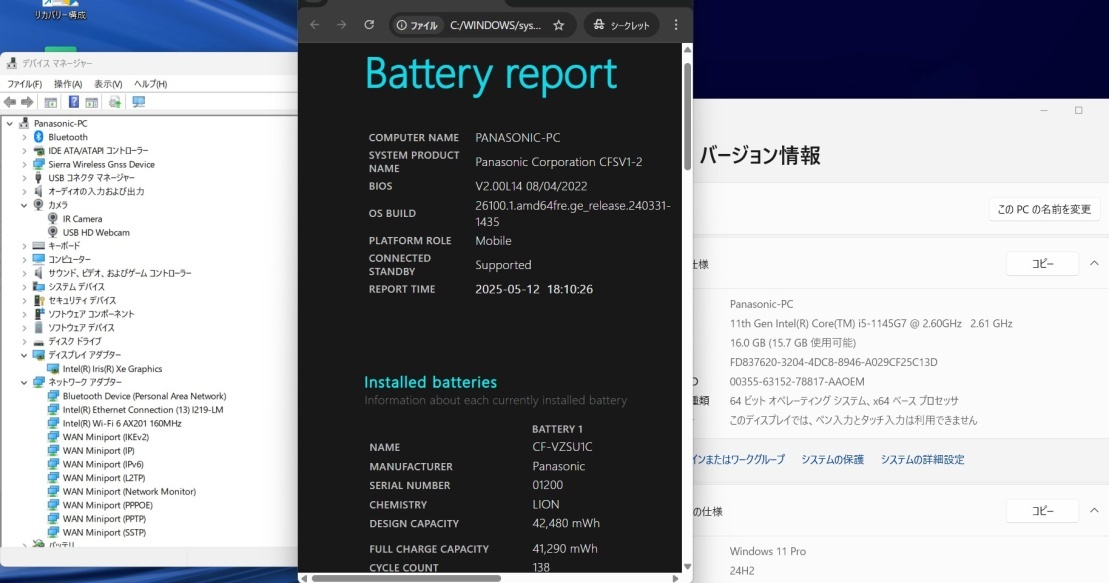The height and width of the screenshot is (583, 1109).
Task: Select the Bluetooth icon in device tree
Action: (39, 137)
